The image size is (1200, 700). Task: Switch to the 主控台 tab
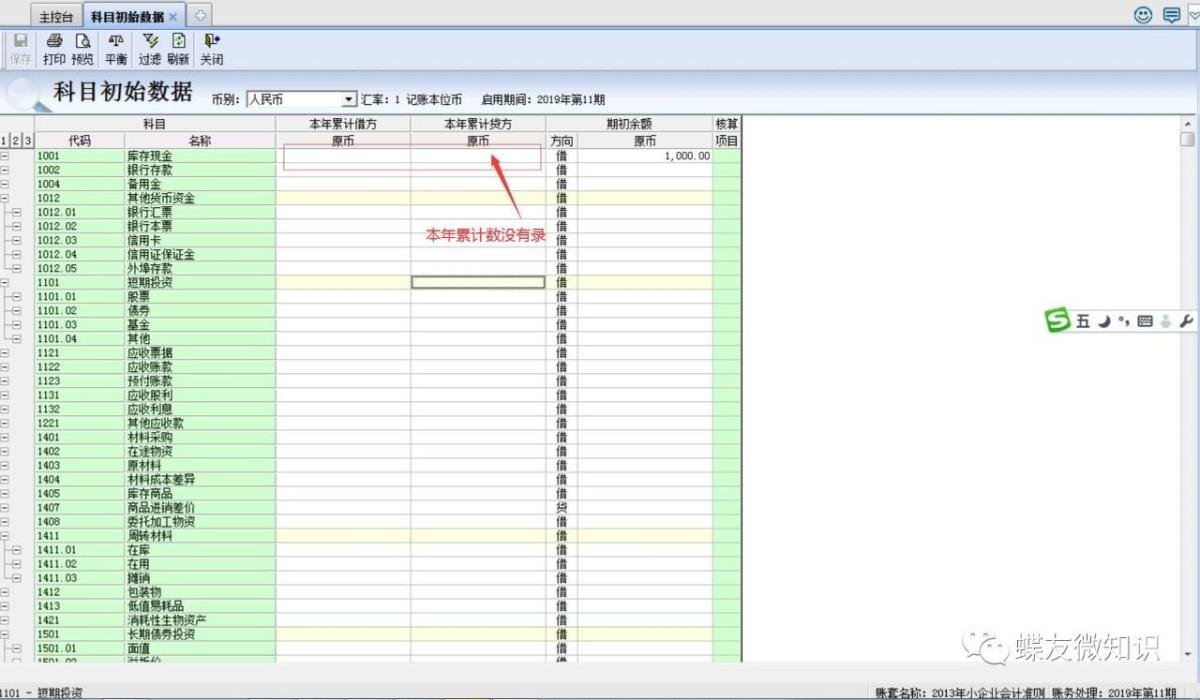(x=56, y=17)
